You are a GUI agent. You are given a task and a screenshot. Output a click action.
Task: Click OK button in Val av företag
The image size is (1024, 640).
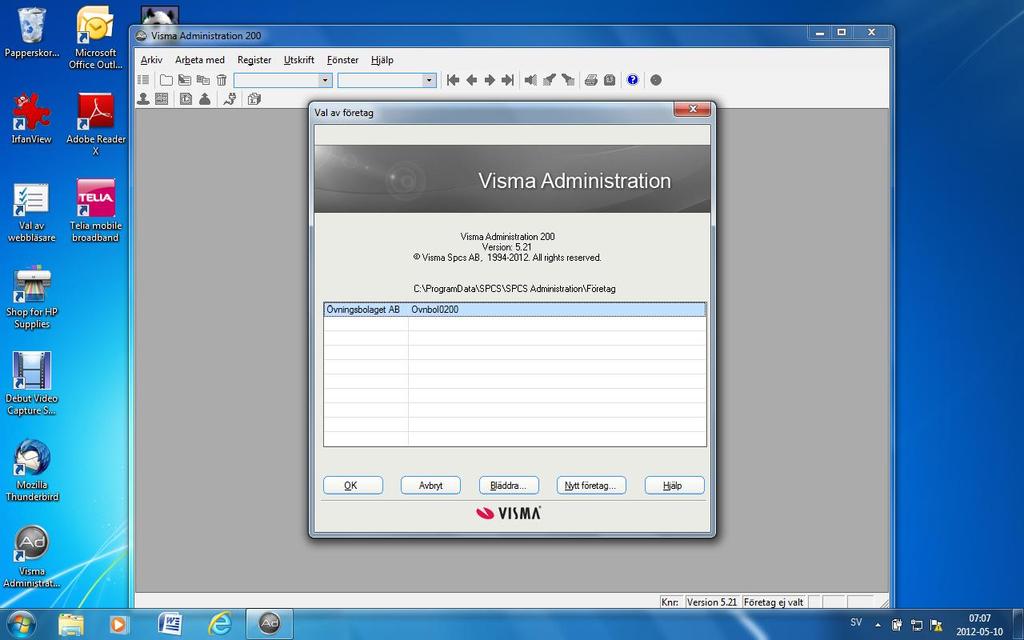[353, 485]
